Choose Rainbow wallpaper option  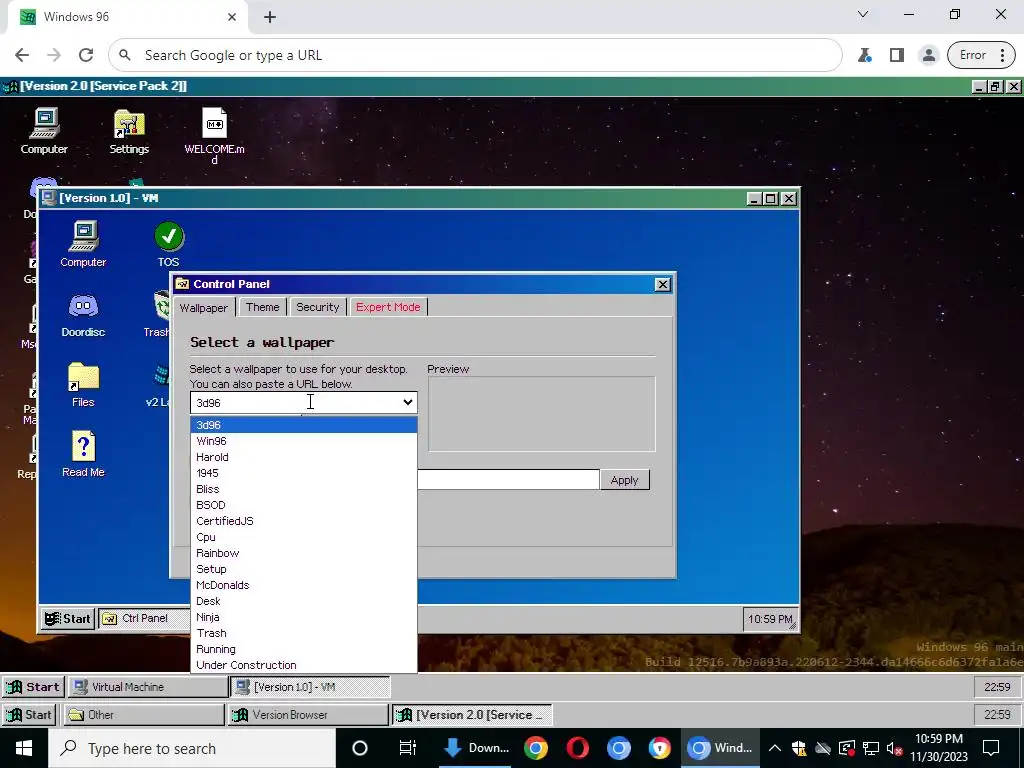[304, 553]
